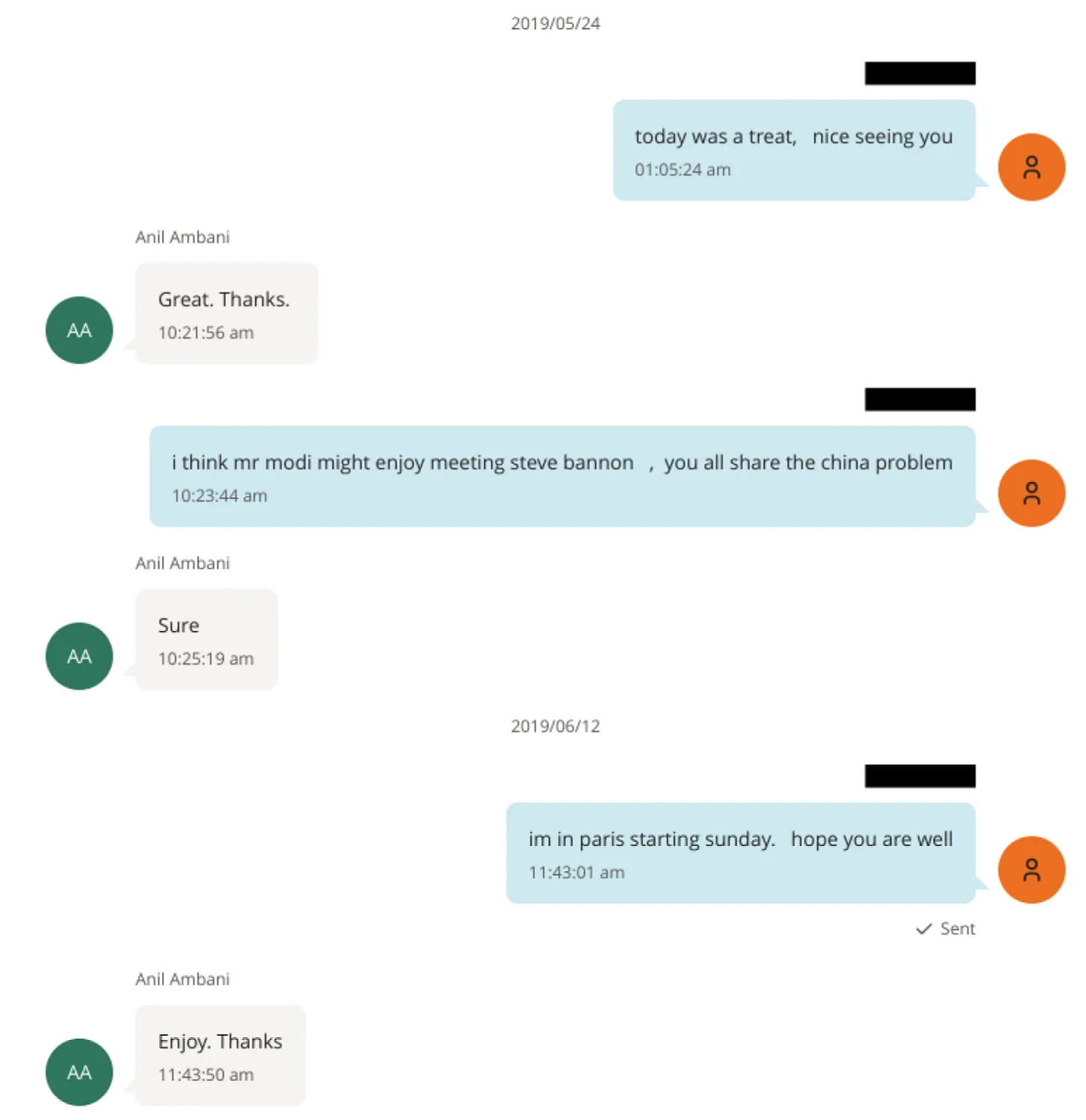Select the message about meeting steve bannon
The width and height of the screenshot is (1086, 1120).
click(x=562, y=476)
